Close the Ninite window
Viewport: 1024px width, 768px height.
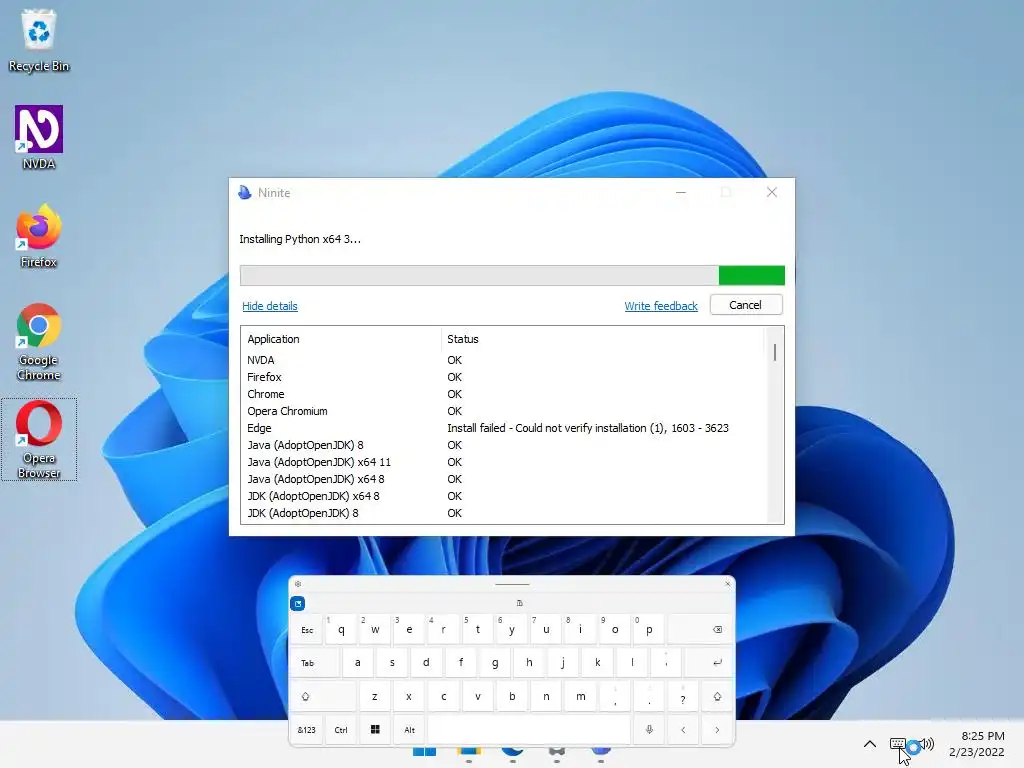(772, 192)
